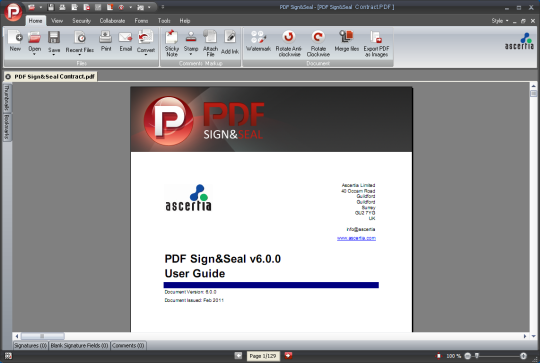Click the status bar icon at bottom-left corner
540x363 pixels.
(8, 356)
